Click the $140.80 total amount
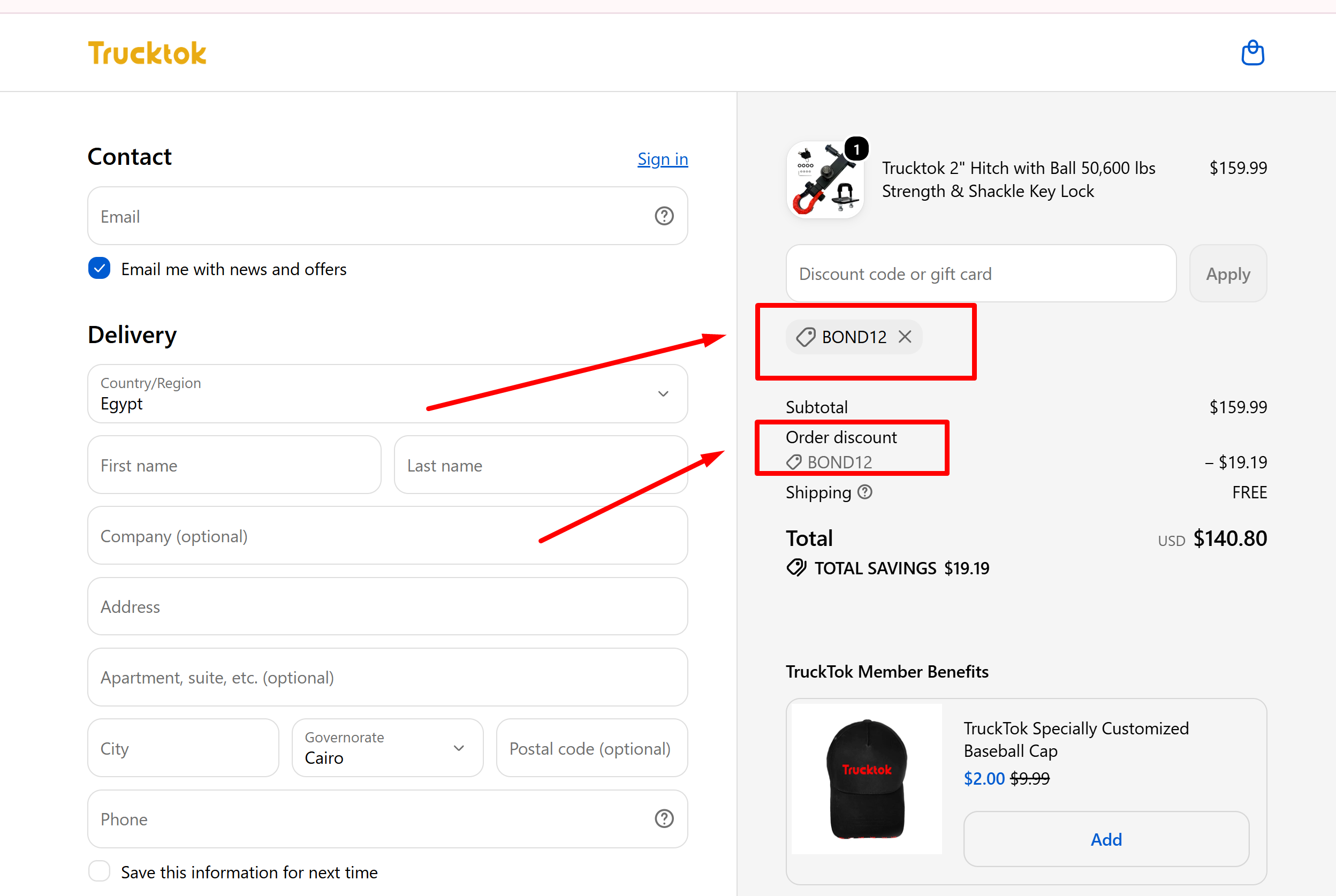 pyautogui.click(x=1230, y=538)
